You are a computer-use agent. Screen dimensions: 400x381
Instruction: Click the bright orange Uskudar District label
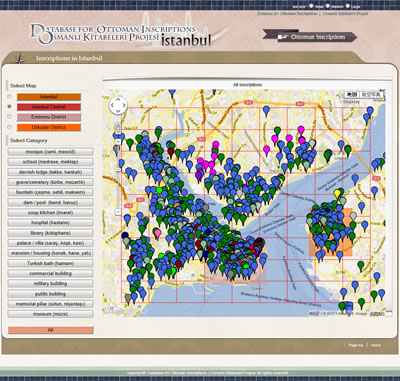pyautogui.click(x=49, y=127)
